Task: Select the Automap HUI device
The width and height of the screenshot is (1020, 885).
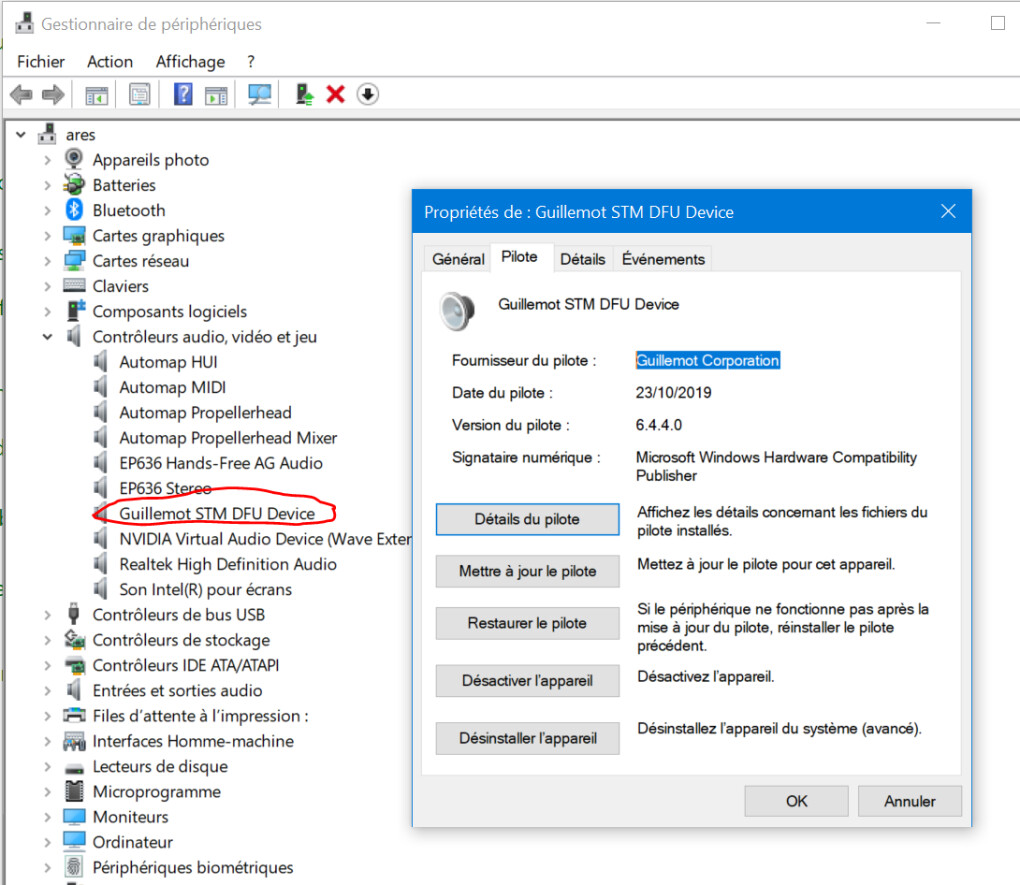Action: point(168,362)
